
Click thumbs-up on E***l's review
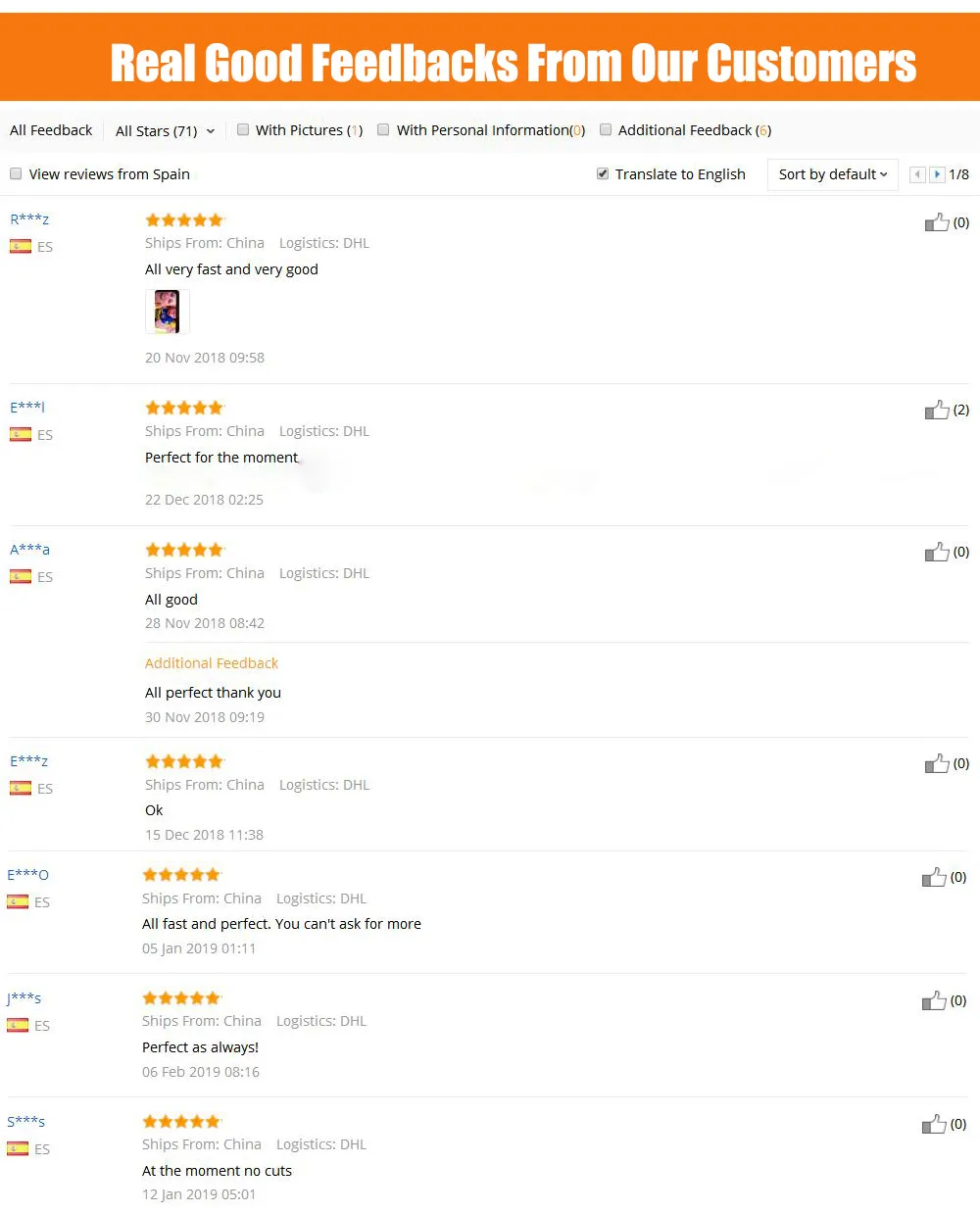pyautogui.click(x=937, y=410)
